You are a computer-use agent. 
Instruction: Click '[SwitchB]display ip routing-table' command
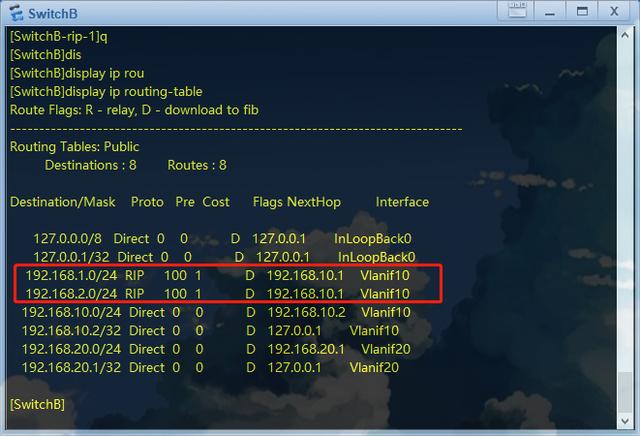106,92
